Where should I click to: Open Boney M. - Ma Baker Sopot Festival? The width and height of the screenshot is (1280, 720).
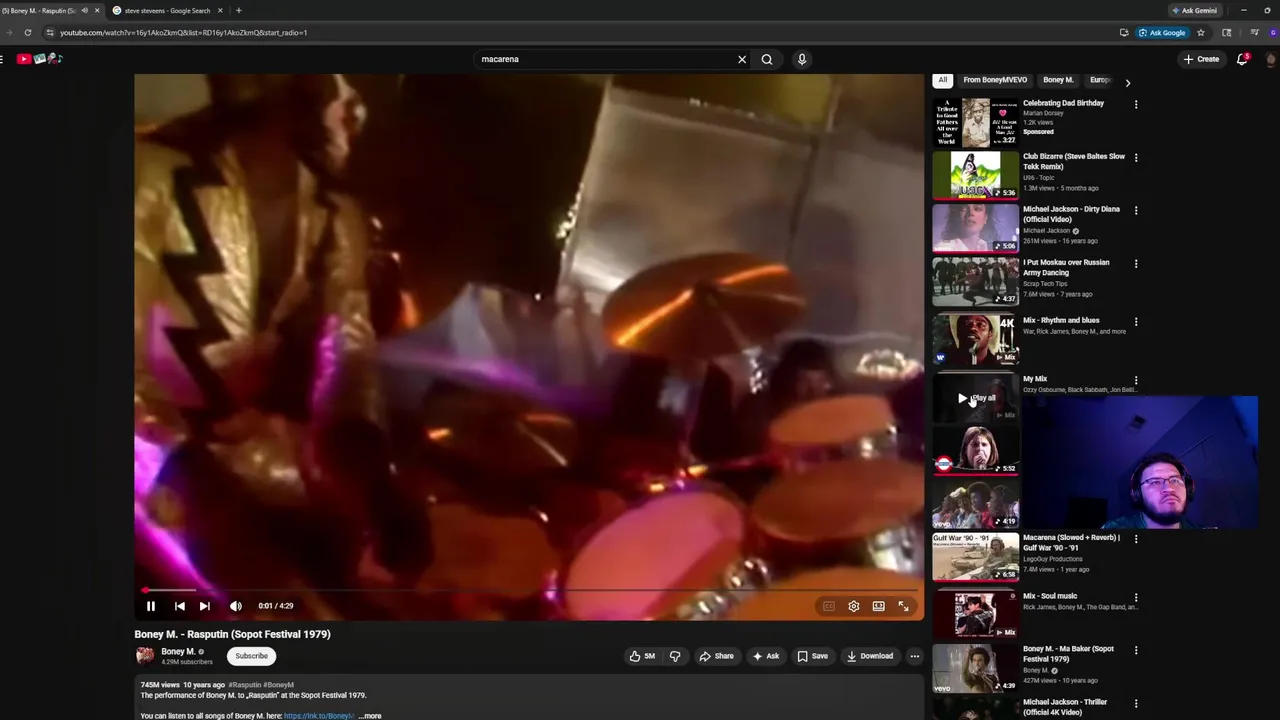(975, 669)
